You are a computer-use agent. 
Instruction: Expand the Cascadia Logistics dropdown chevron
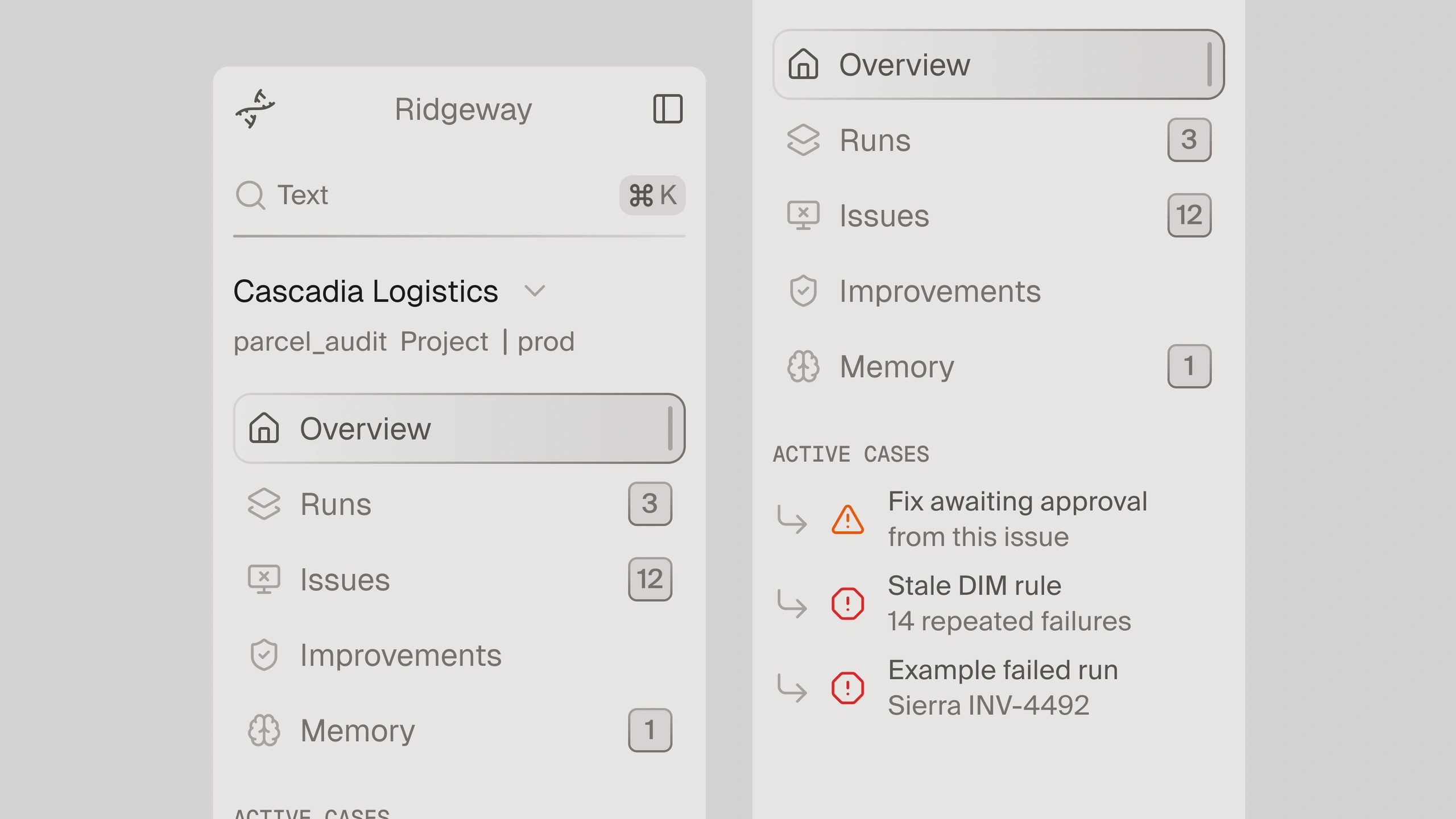535,291
